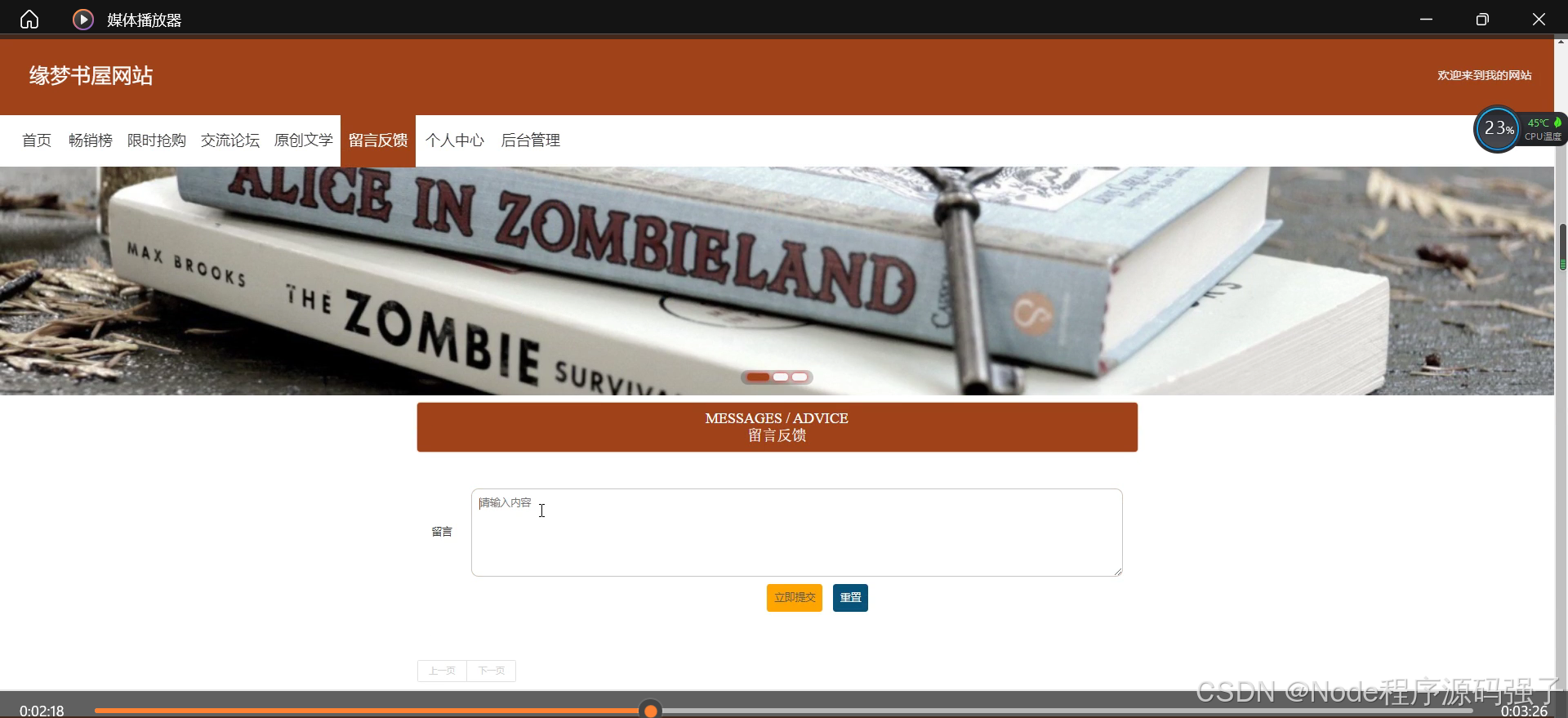1568x718 pixels.
Task: Go to previous page with 上一页
Action: pyautogui.click(x=442, y=671)
